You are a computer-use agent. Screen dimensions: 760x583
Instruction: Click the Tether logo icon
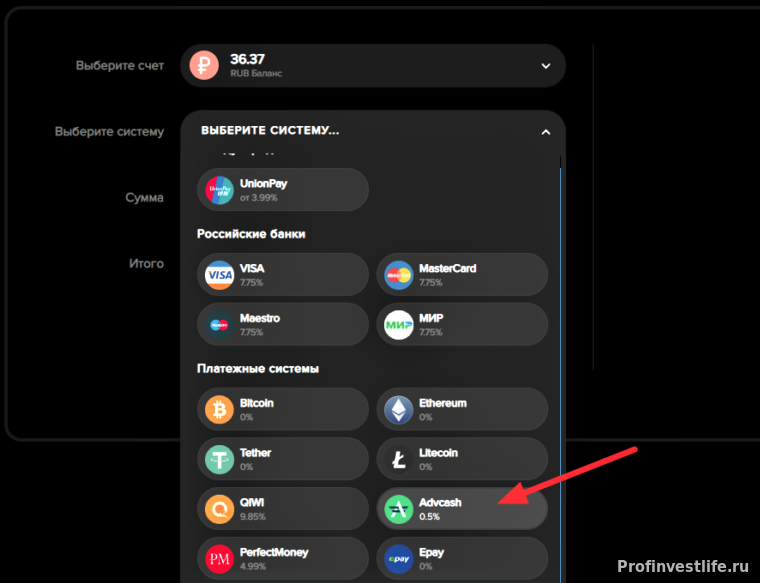point(220,459)
